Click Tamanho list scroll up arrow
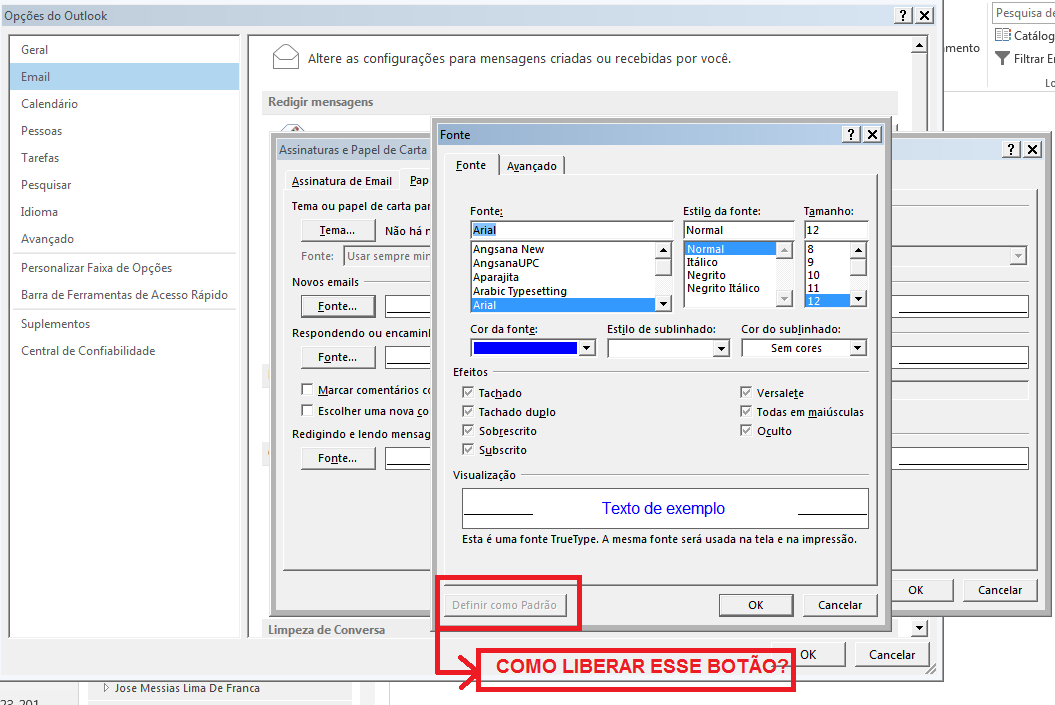The width and height of the screenshot is (1055, 705). pyautogui.click(x=858, y=250)
